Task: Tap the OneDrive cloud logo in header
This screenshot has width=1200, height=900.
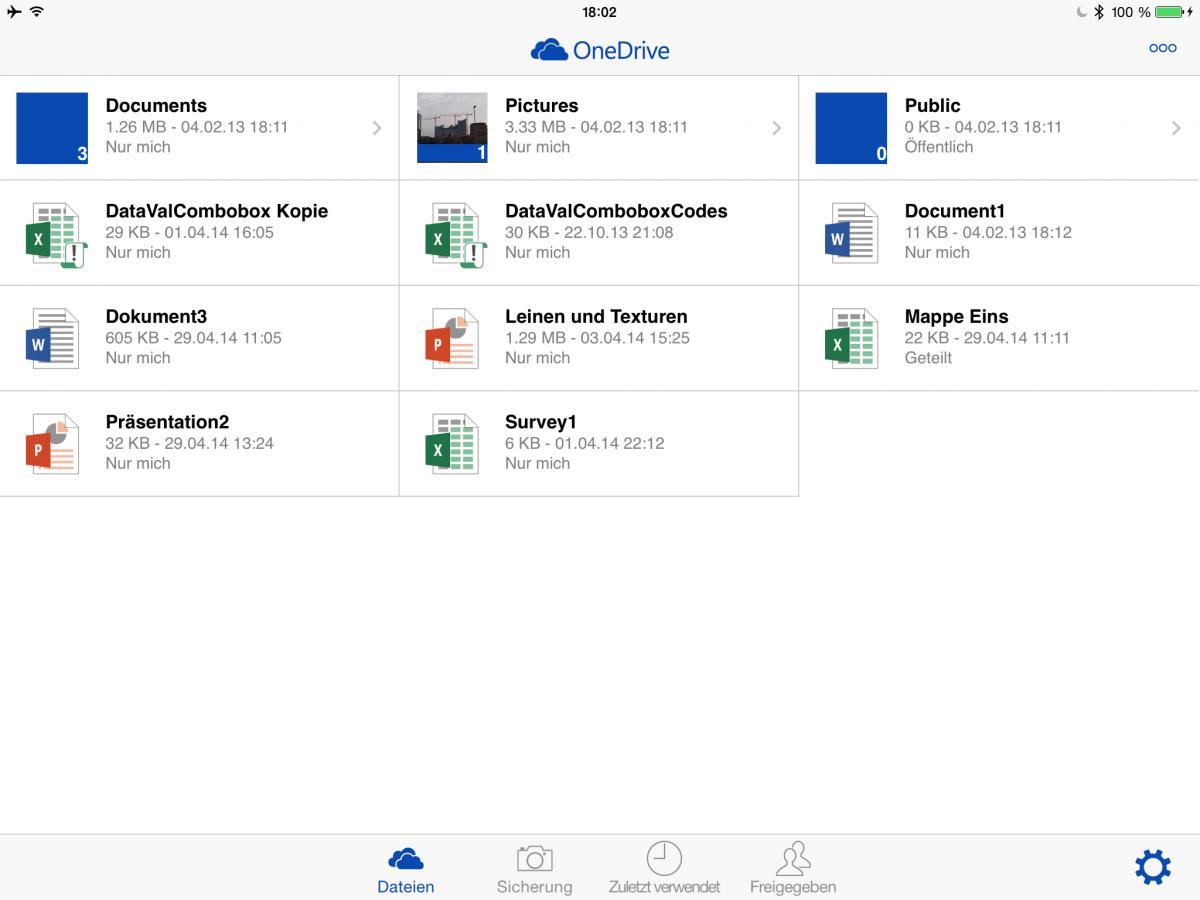Action: pyautogui.click(x=549, y=49)
